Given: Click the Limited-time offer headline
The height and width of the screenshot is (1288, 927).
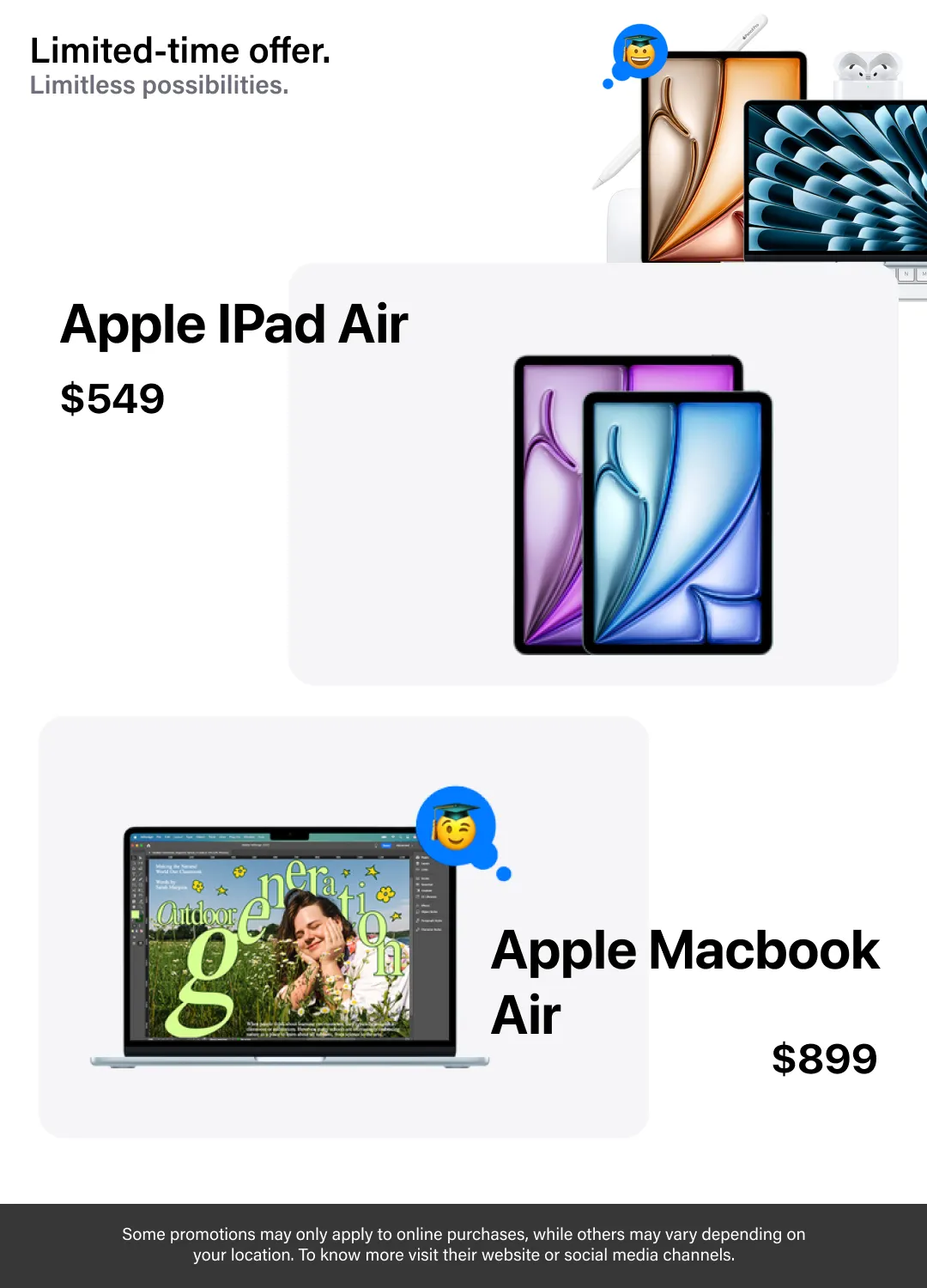Looking at the screenshot, I should (180, 51).
